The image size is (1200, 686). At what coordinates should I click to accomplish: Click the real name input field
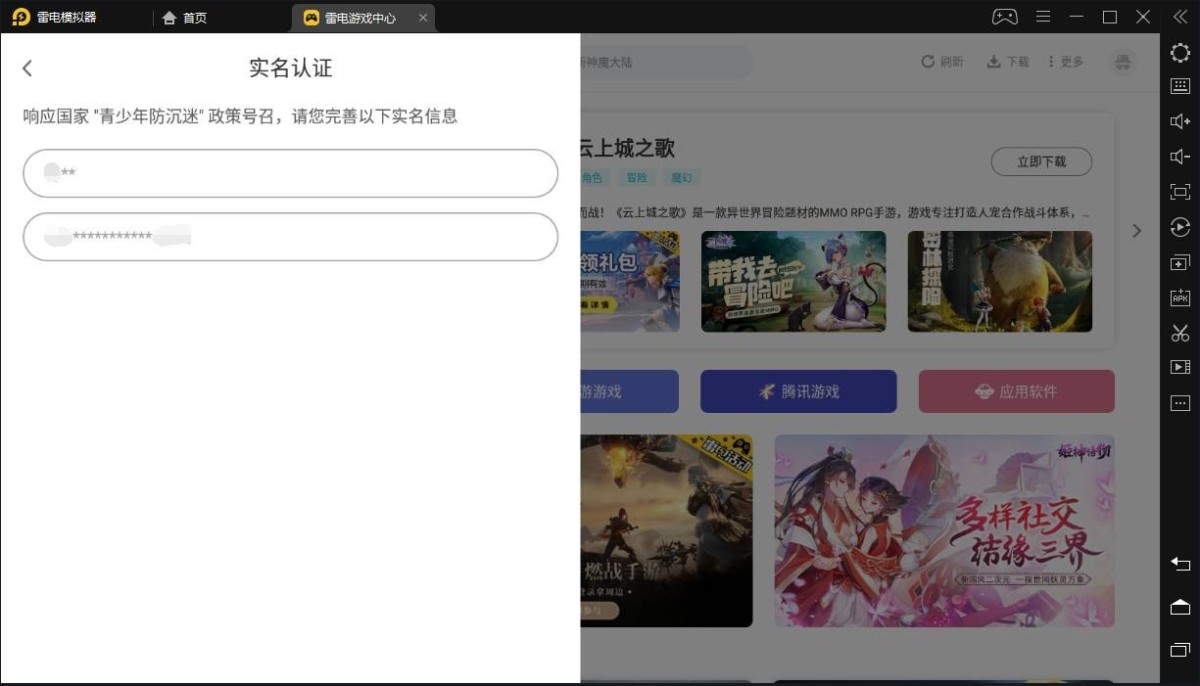tap(290, 174)
